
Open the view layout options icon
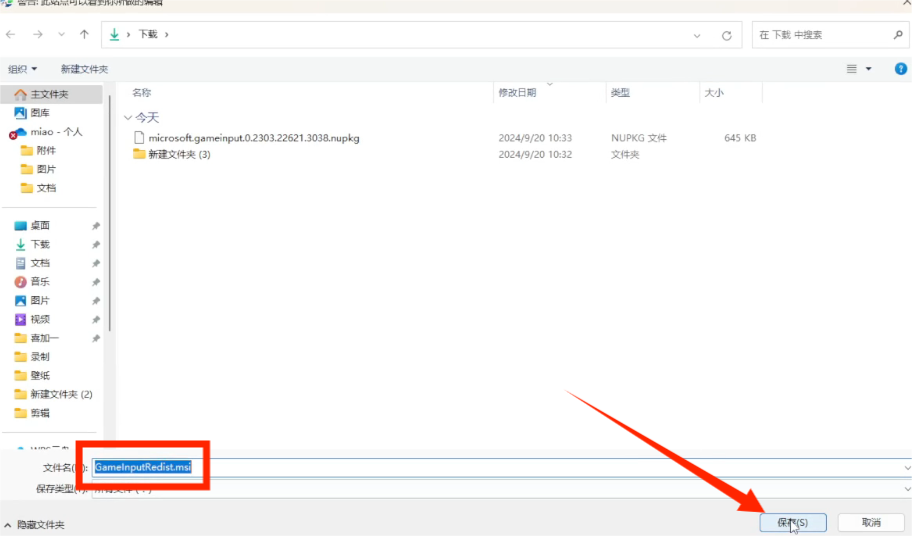pos(852,69)
